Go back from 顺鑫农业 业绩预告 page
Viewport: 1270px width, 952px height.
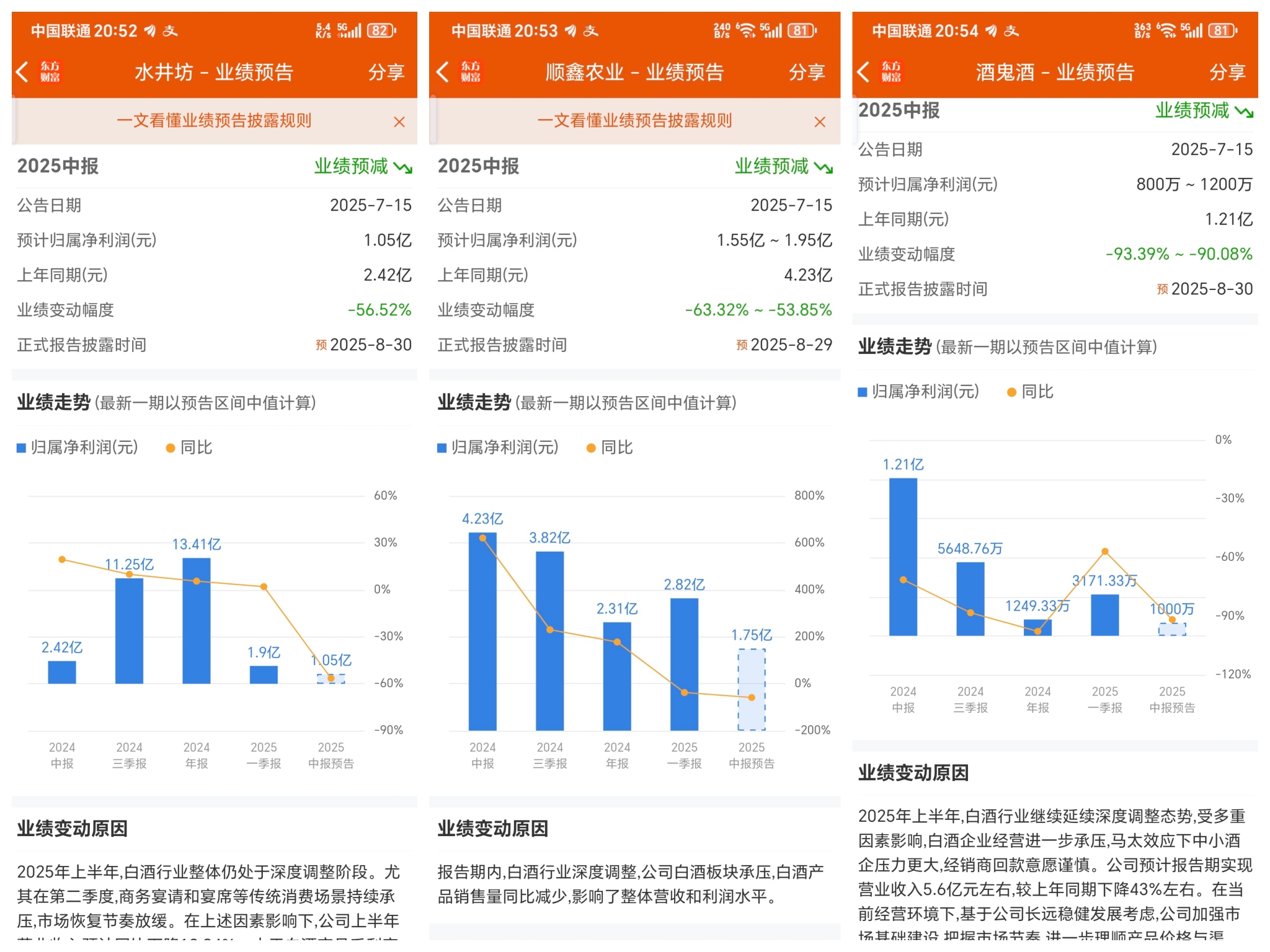(443, 72)
